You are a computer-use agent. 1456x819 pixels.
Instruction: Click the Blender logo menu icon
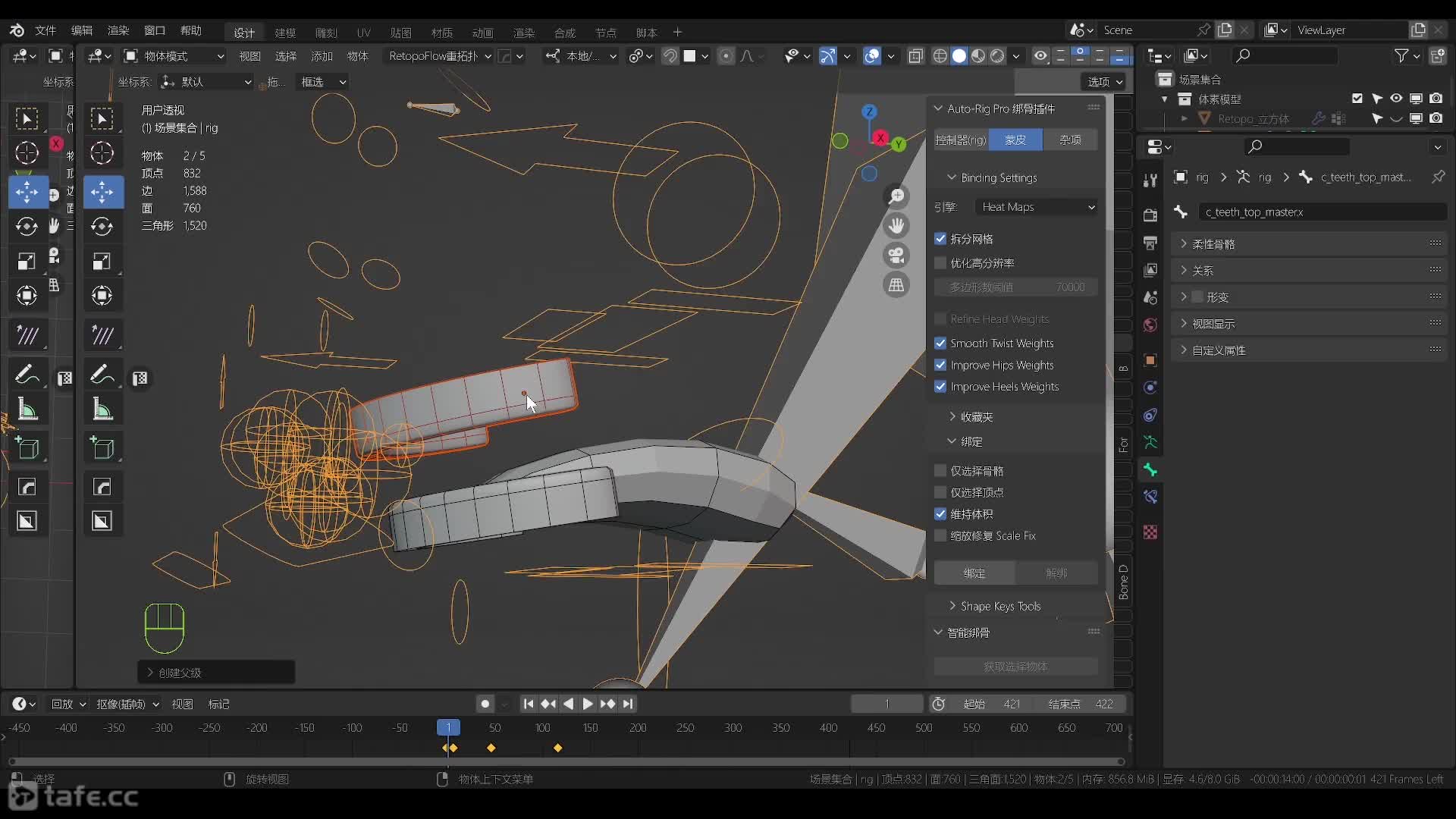tap(17, 30)
